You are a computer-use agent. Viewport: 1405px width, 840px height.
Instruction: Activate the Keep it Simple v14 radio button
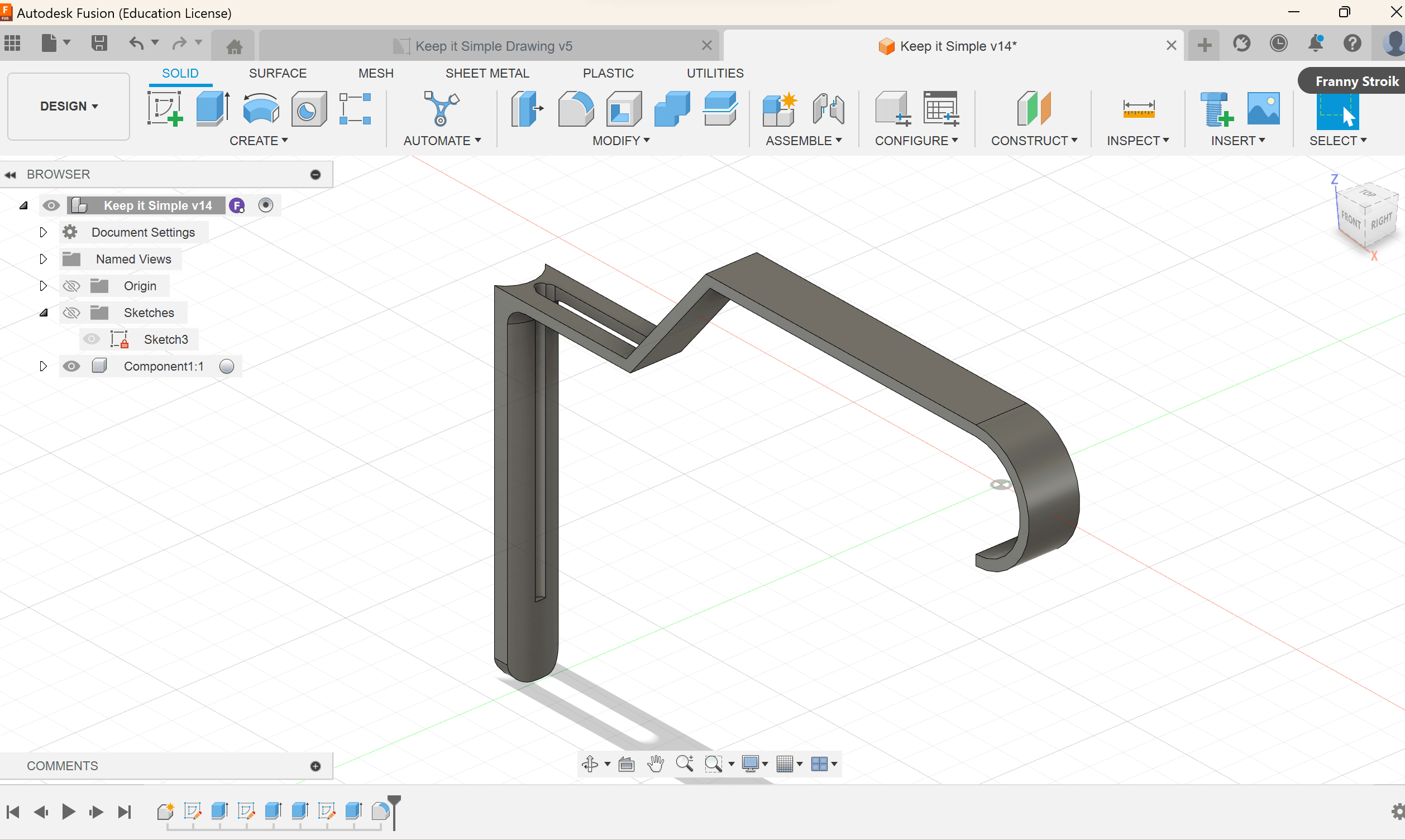266,205
